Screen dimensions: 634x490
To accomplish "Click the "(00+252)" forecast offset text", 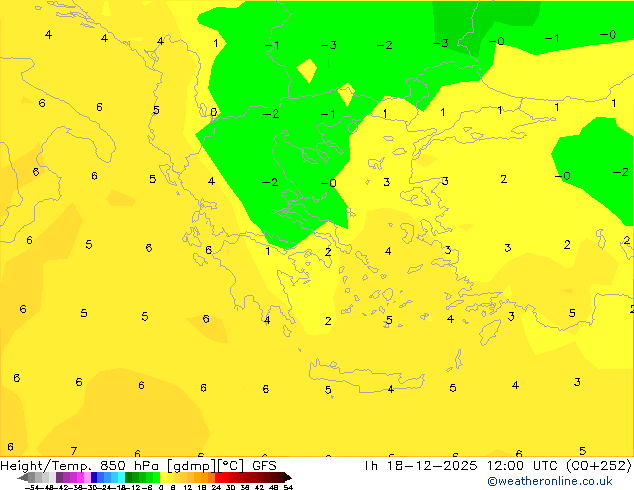I will (598, 466).
